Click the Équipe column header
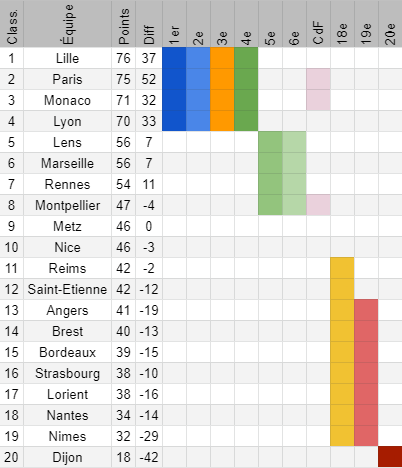 67,24
